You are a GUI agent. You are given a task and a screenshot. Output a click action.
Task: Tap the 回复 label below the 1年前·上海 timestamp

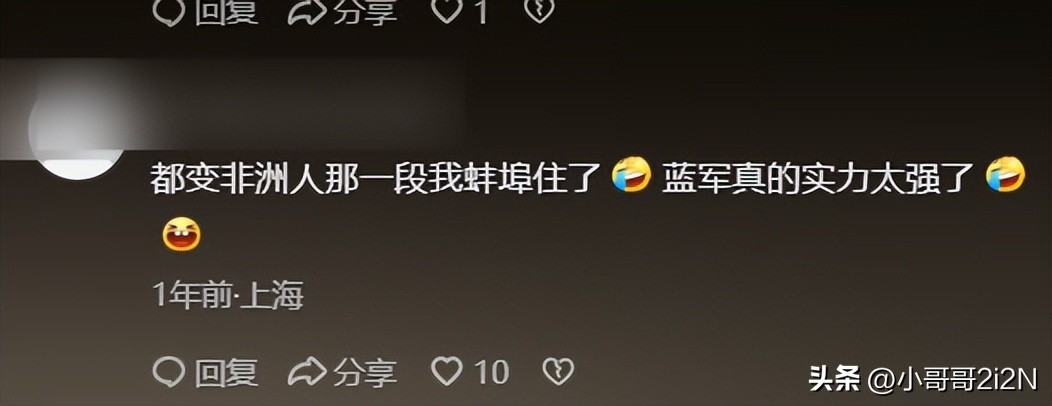[226, 372]
